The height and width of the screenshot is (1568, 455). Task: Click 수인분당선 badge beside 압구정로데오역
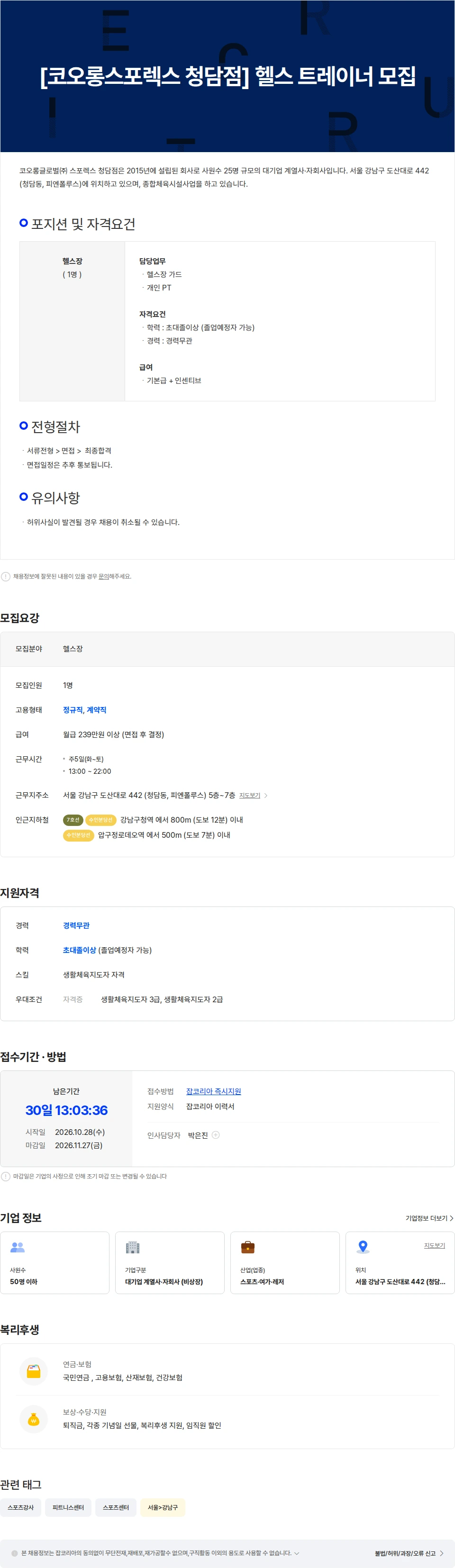tap(79, 834)
